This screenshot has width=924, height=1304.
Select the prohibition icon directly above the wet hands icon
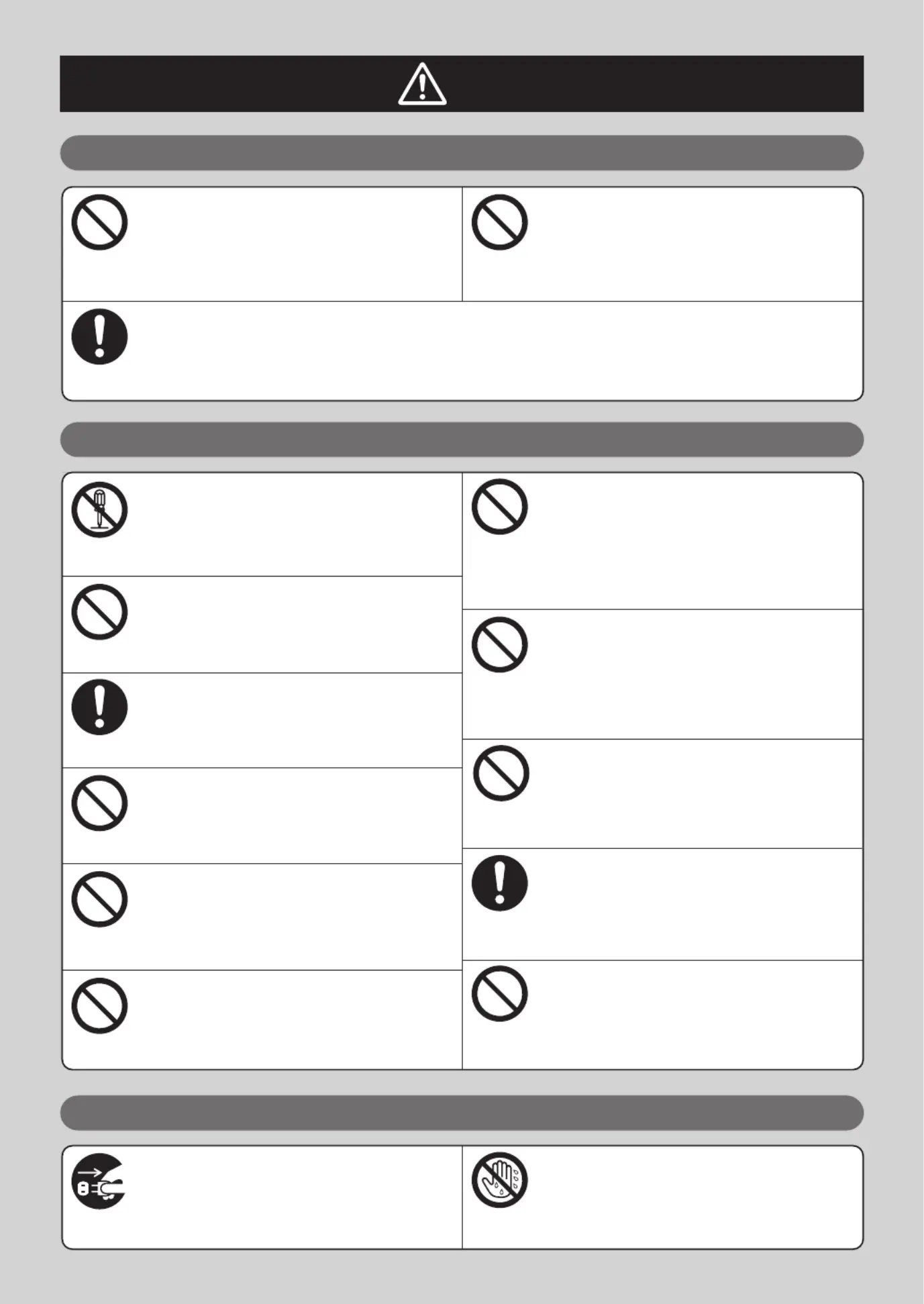(499, 994)
